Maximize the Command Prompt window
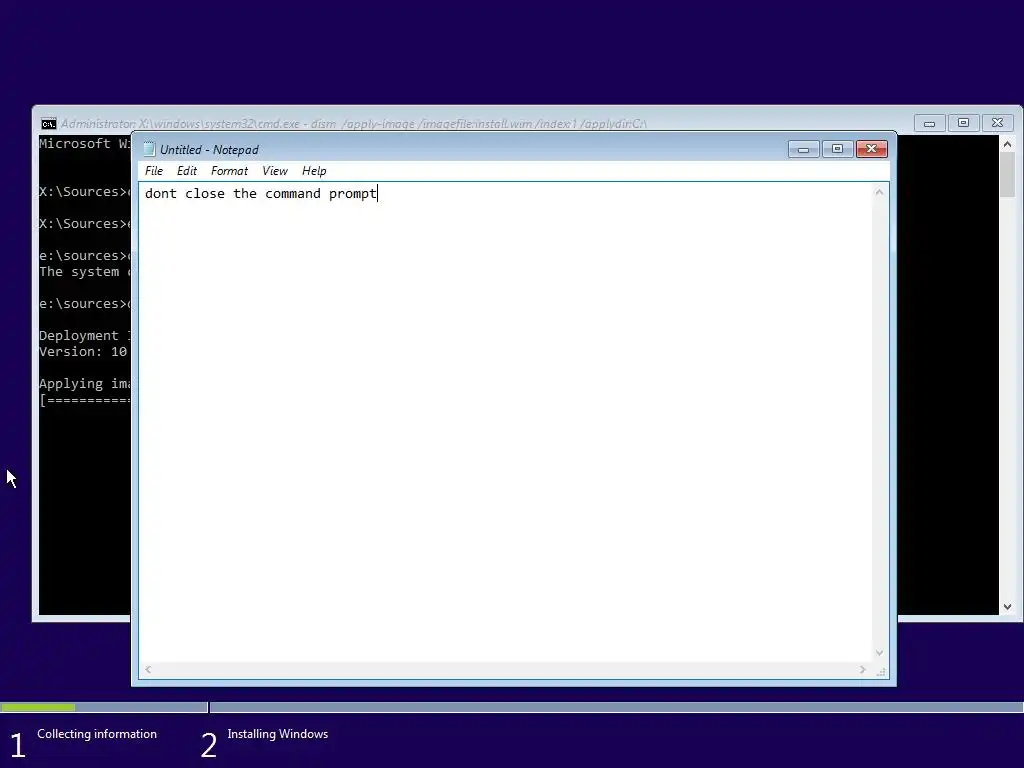1024x768 pixels. click(963, 123)
